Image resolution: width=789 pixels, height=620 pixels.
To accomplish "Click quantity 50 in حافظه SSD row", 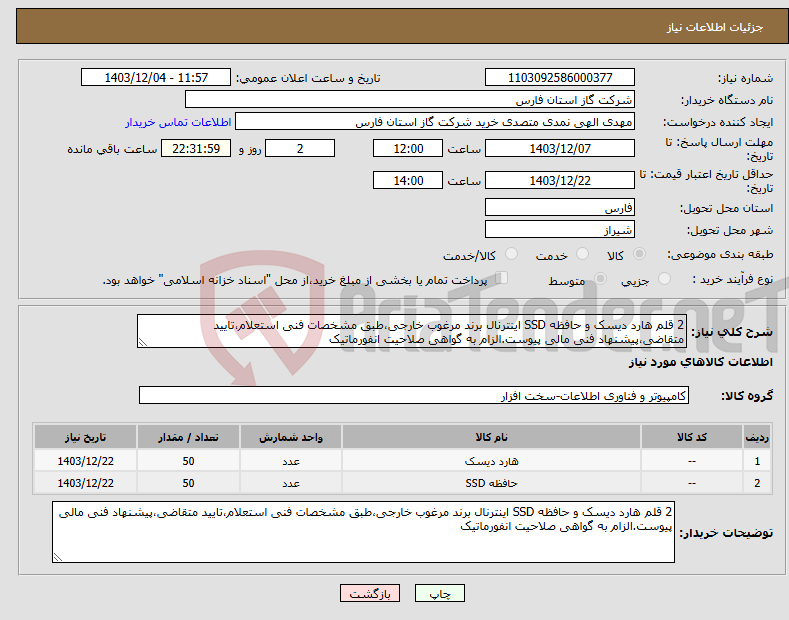I will tap(188, 483).
